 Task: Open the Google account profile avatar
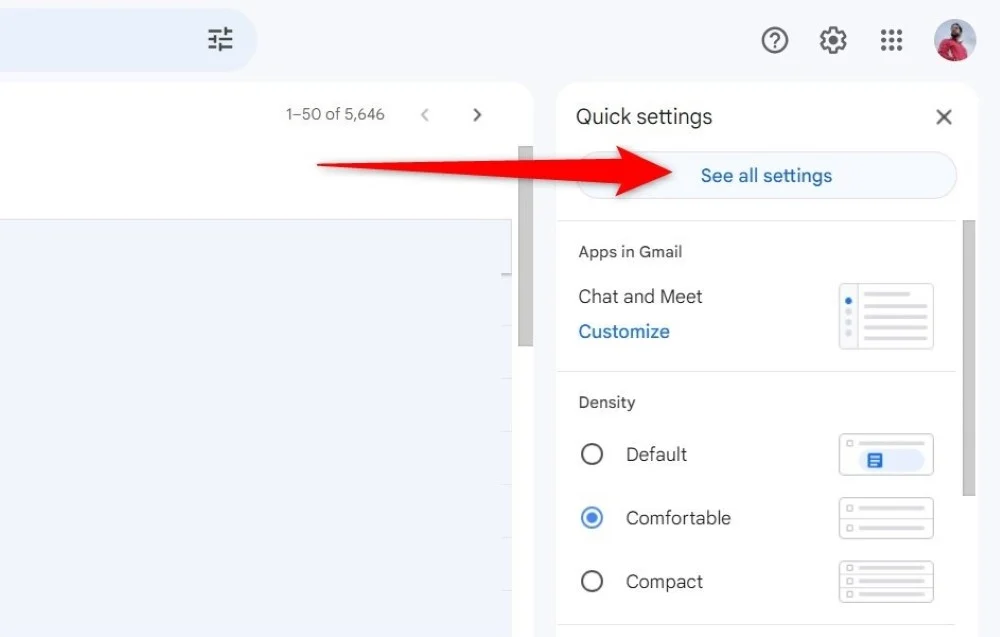(954, 40)
